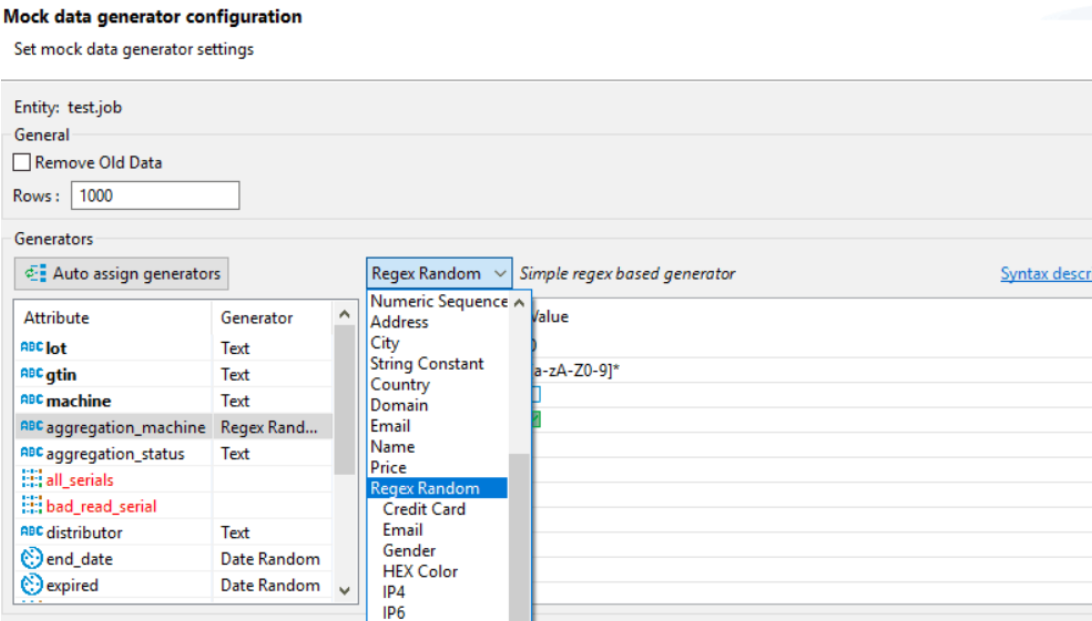Select the aggregation_machine attribute row
Viewport: 1092px width, 621px height.
[125, 427]
